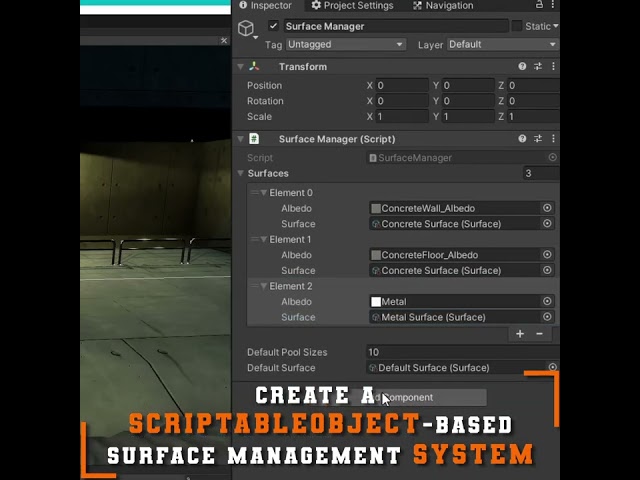
Task: Open object picker for Metal Surface
Action: pos(547,317)
